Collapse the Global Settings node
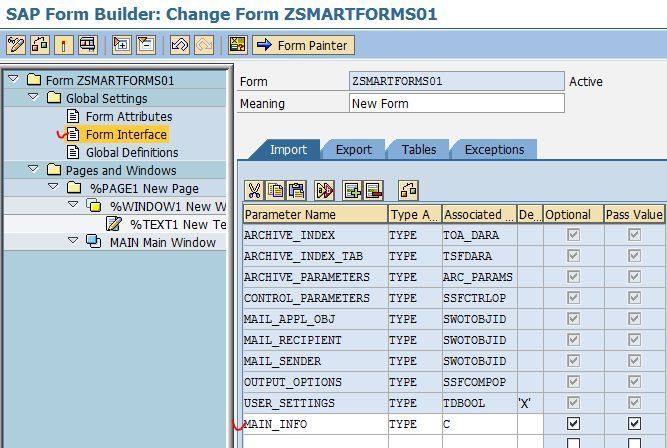The width and height of the screenshot is (667, 448). click(33, 97)
